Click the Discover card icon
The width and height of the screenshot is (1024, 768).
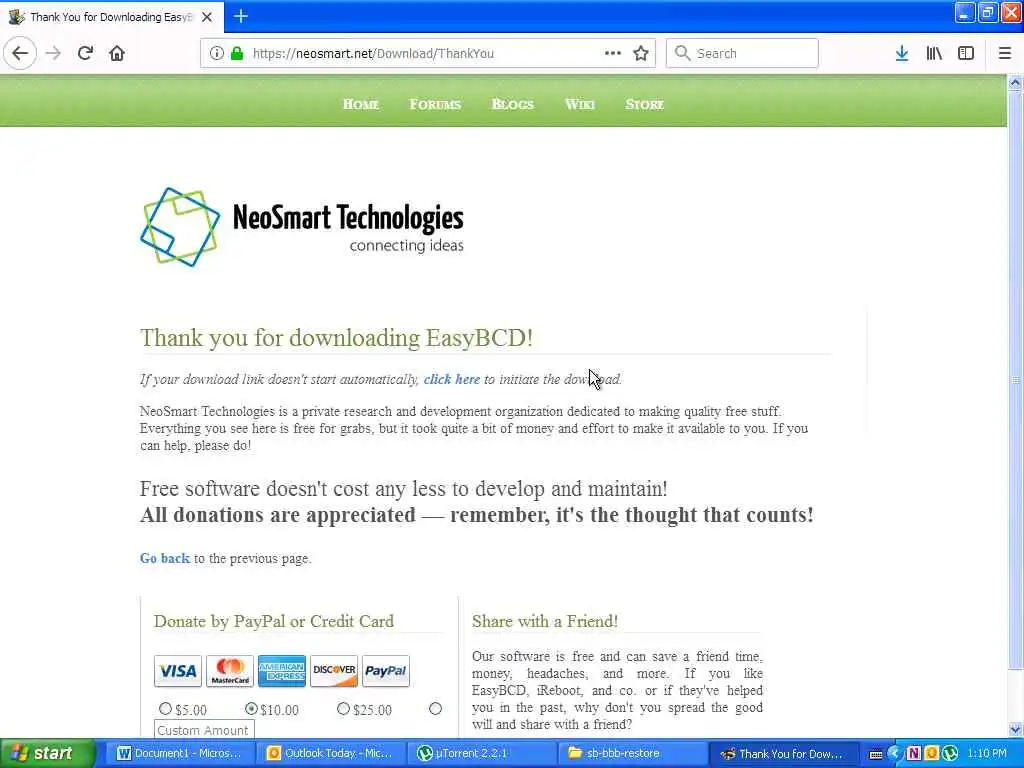pyautogui.click(x=334, y=671)
